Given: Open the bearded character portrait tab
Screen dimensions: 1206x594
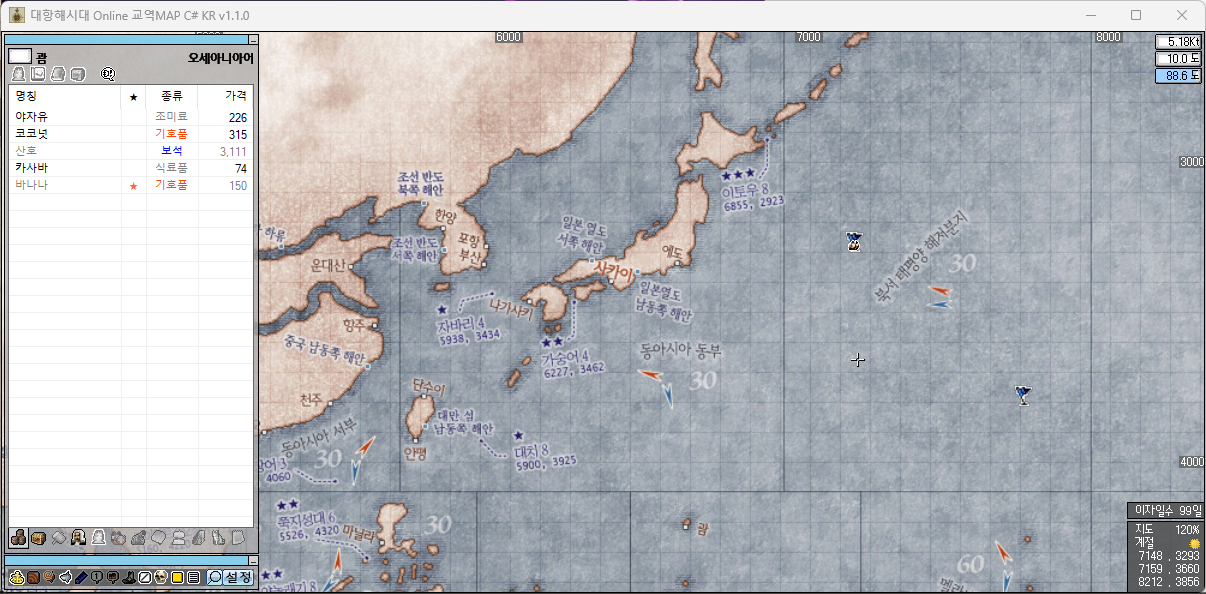Looking at the screenshot, I should (x=77, y=538).
